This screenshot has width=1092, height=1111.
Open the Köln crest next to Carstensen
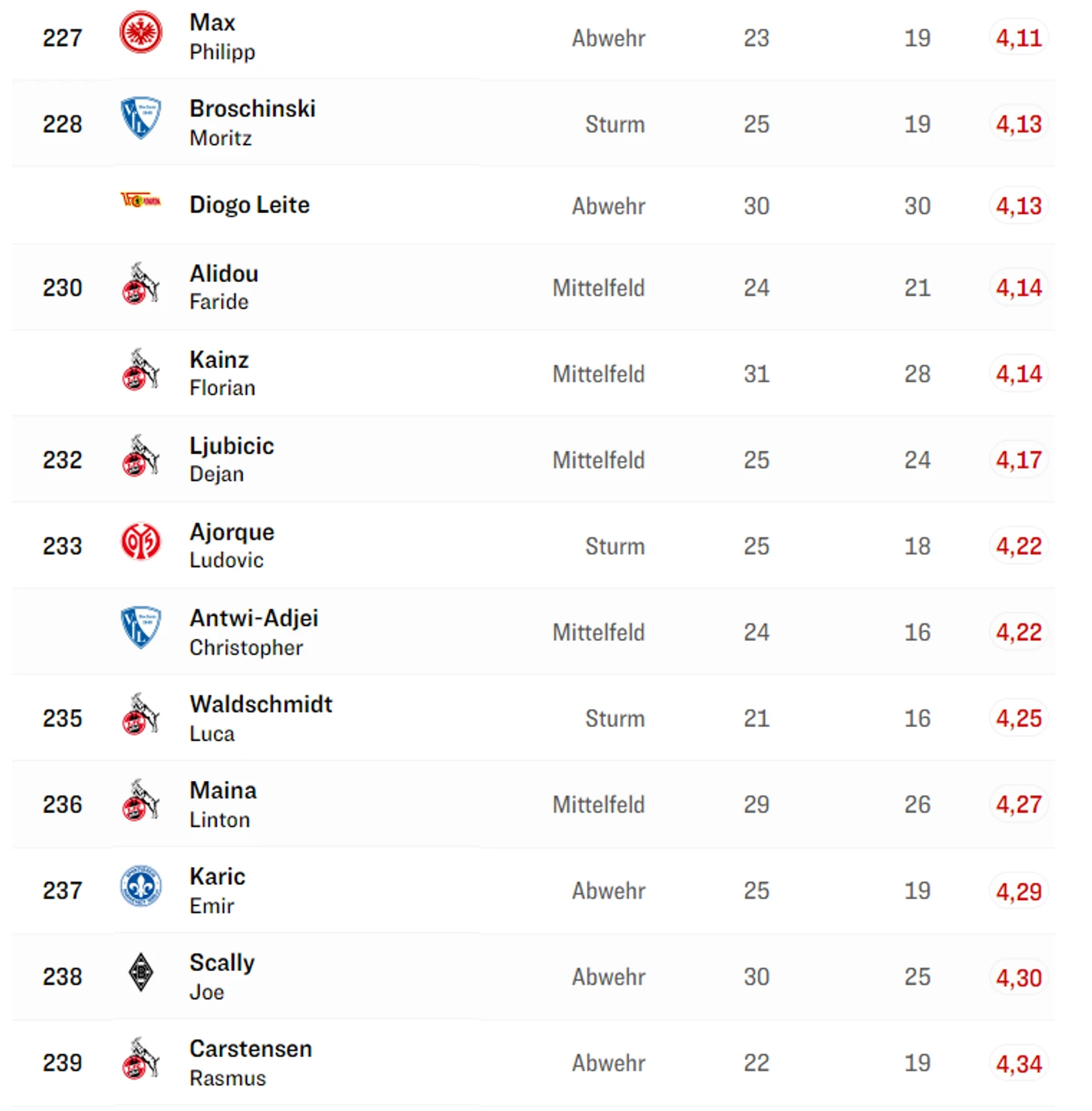pyautogui.click(x=141, y=1058)
